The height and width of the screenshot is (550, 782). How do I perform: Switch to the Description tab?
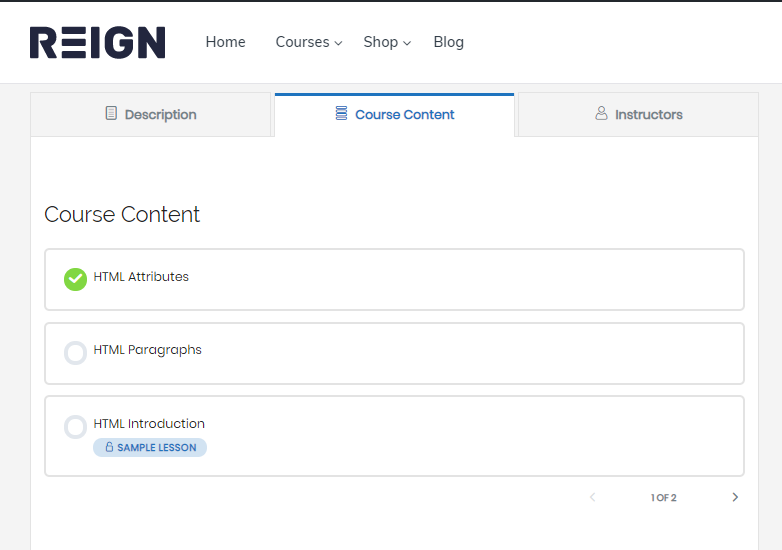[151, 114]
